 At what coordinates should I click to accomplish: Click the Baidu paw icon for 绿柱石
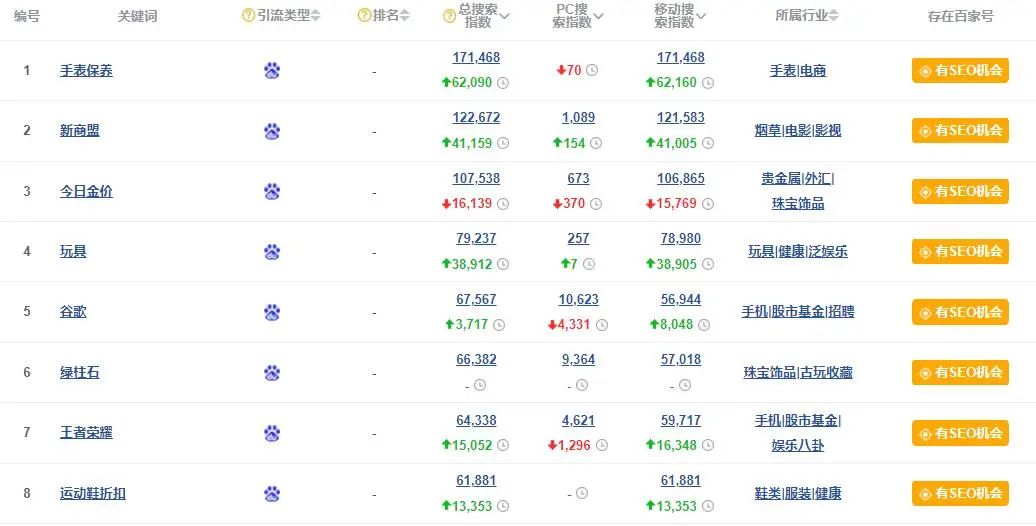point(272,373)
